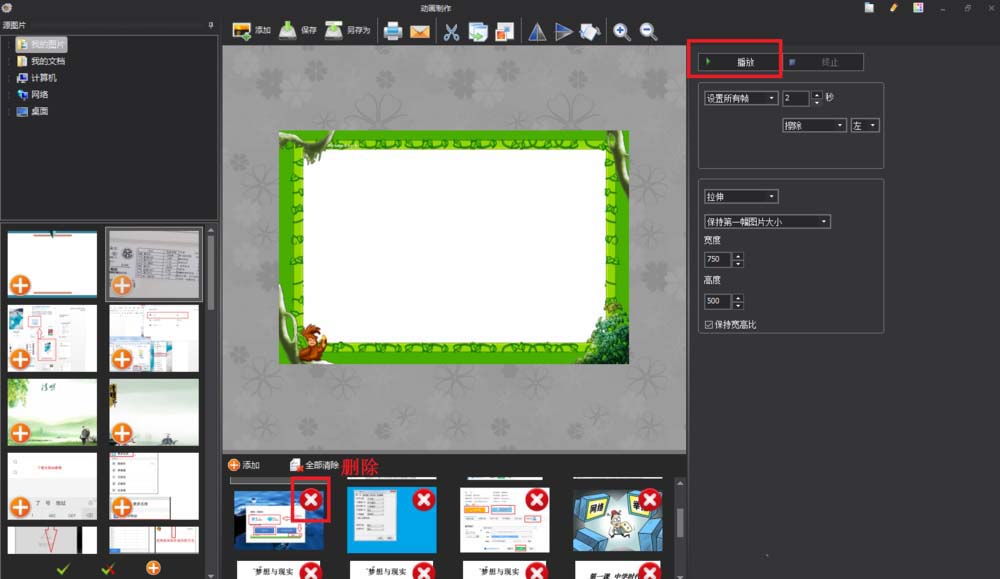
Task: Open the 设置所有帧 dropdown
Action: click(x=741, y=98)
